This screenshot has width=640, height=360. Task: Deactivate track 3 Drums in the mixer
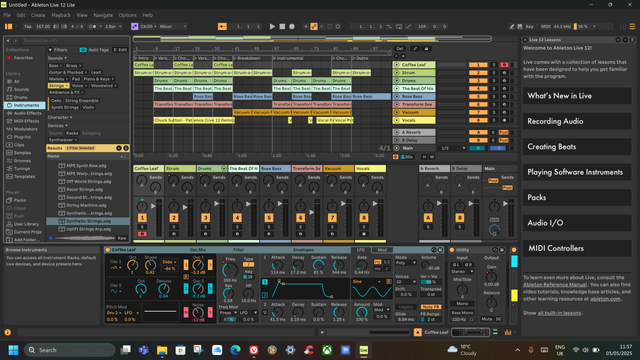tap(205, 218)
